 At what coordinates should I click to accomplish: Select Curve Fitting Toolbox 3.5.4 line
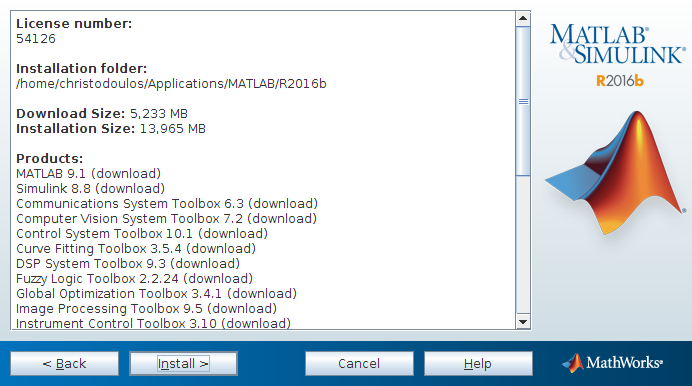click(136, 249)
